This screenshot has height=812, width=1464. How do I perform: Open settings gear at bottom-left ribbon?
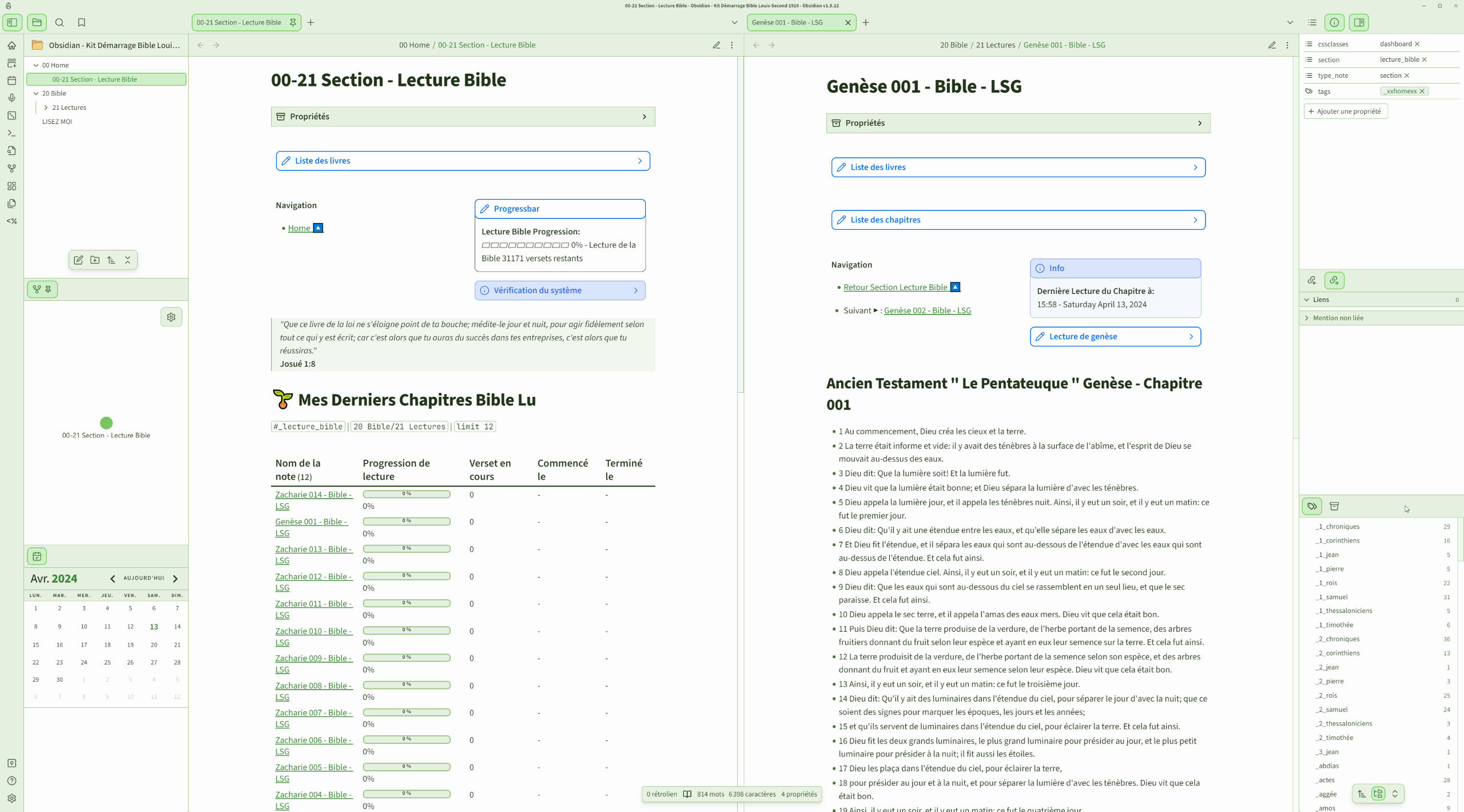point(11,798)
